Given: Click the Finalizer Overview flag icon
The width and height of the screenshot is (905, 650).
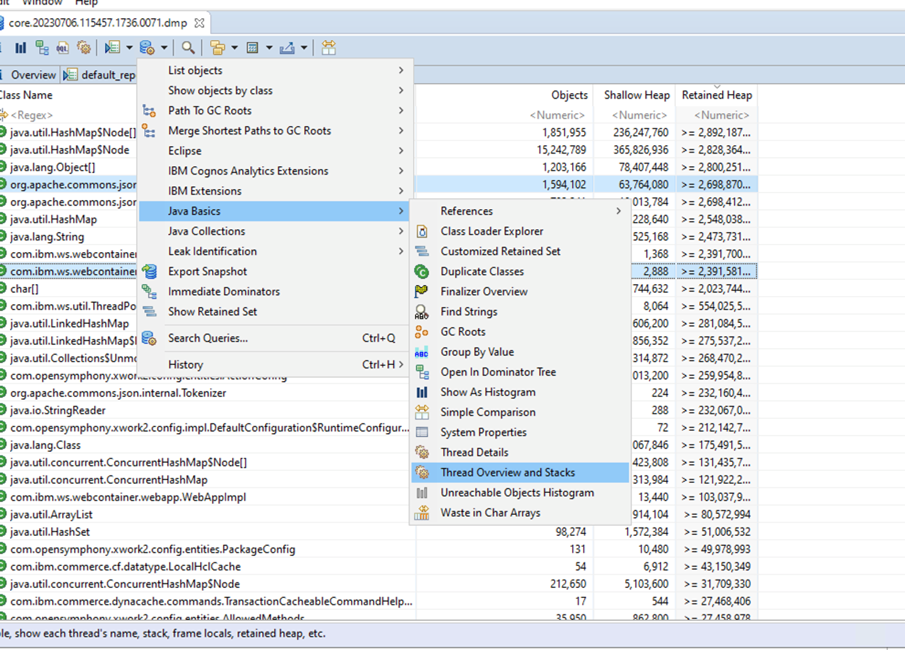Looking at the screenshot, I should (422, 292).
